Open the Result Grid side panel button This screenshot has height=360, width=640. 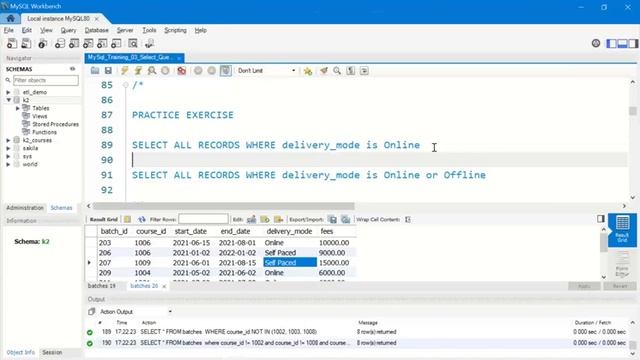coord(622,230)
